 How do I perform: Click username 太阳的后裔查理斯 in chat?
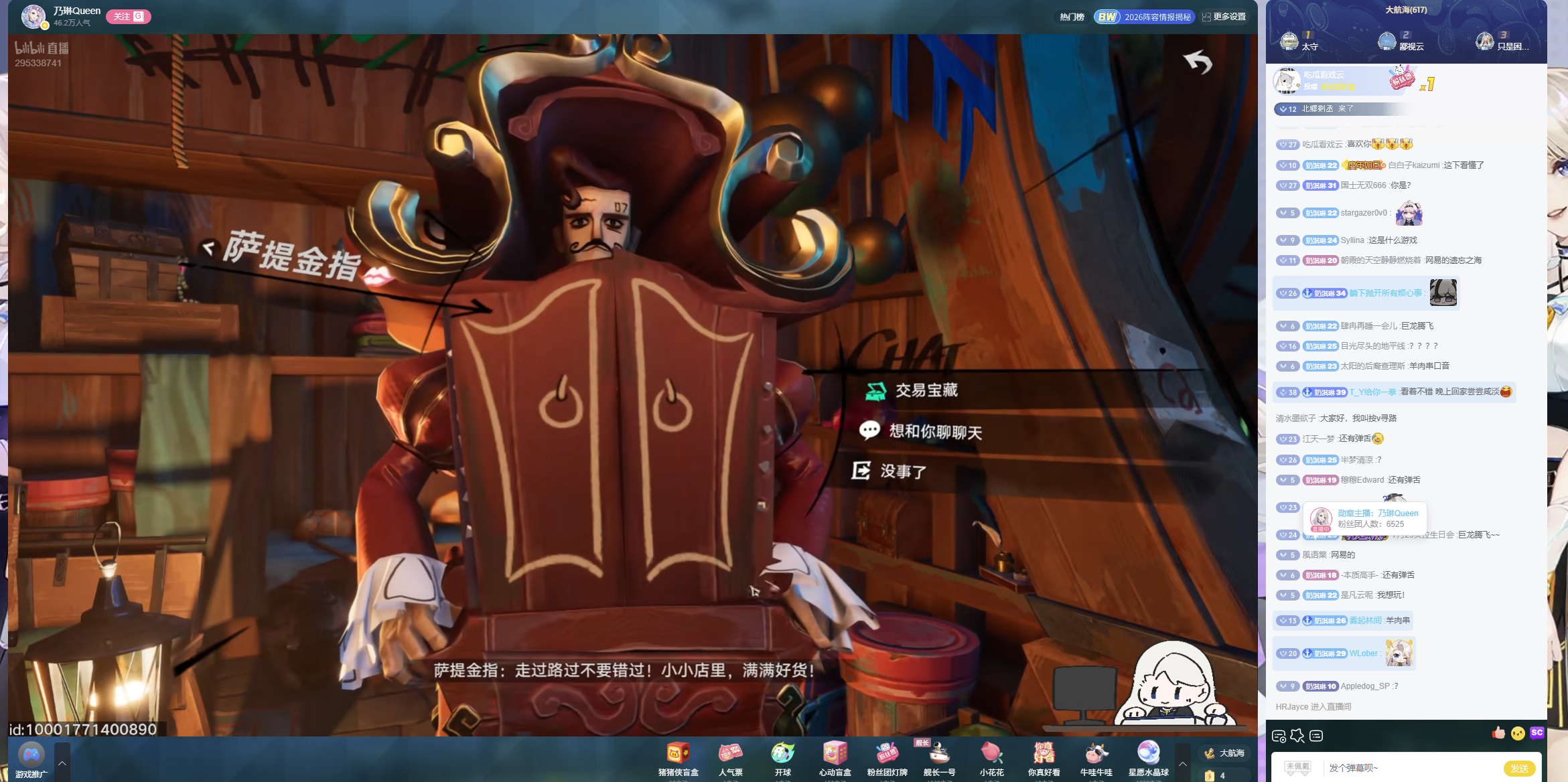(x=1372, y=366)
